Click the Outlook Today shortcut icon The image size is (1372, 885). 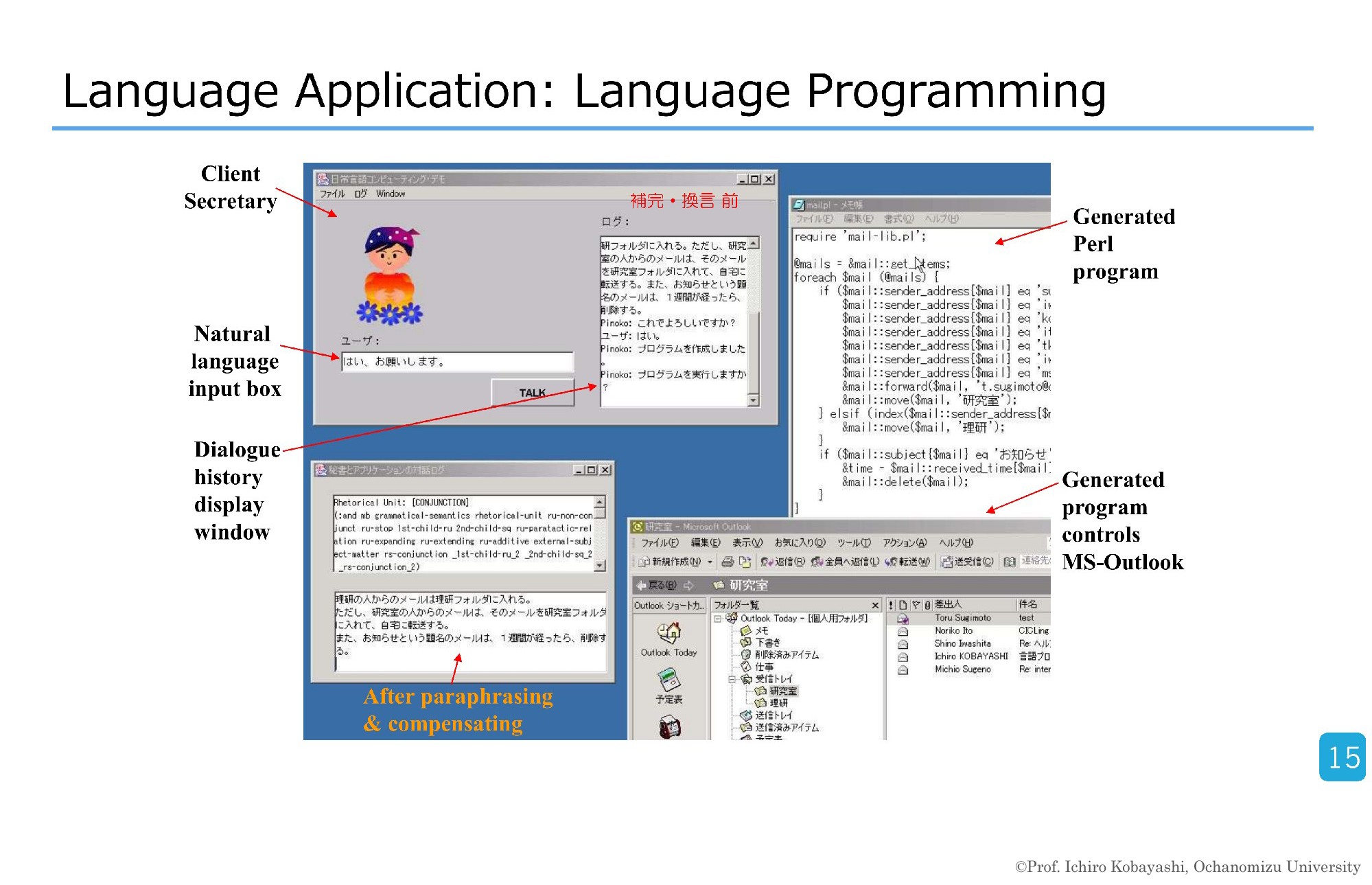coord(668,632)
